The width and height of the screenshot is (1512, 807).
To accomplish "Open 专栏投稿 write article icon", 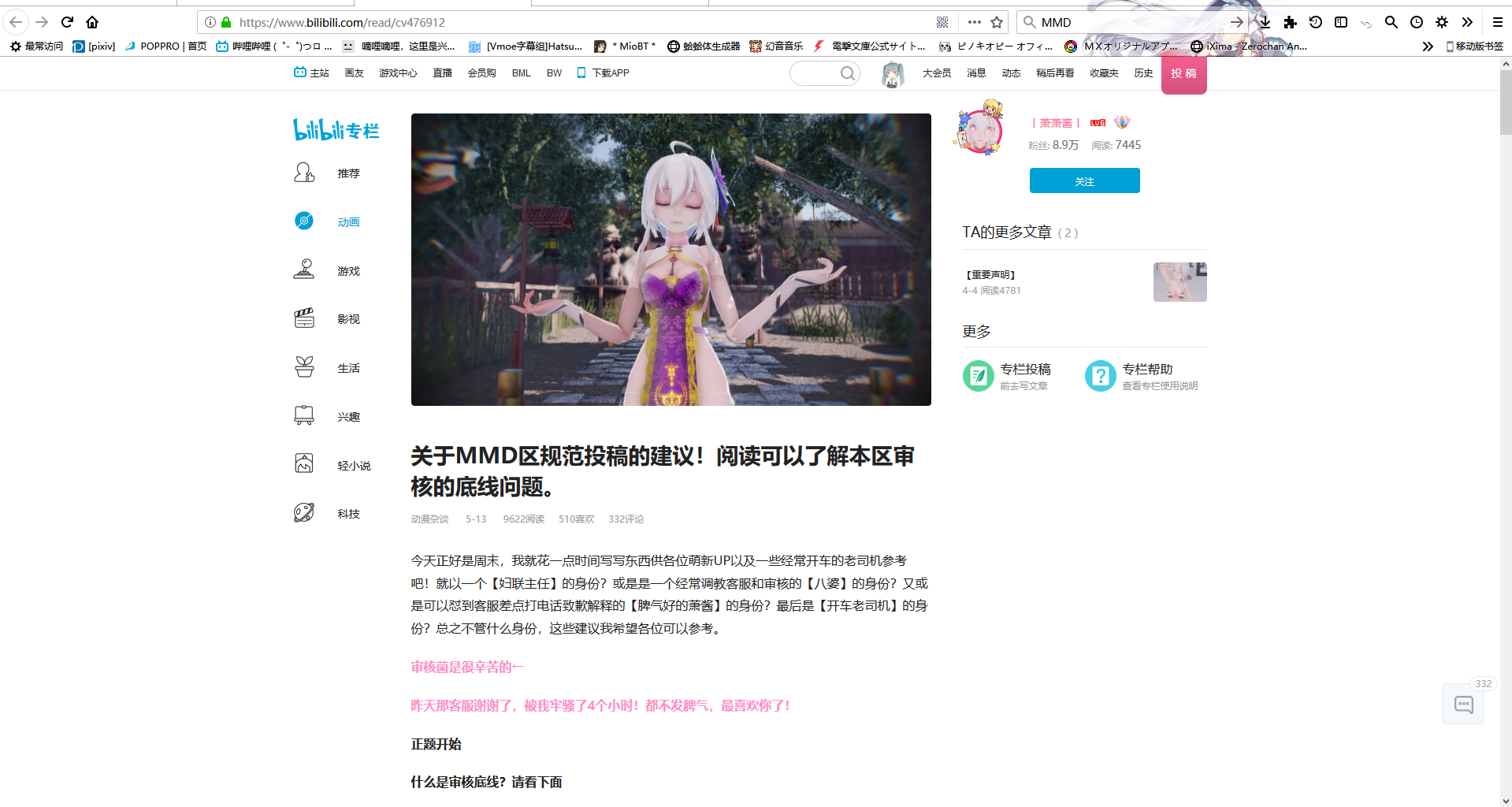I will coord(978,376).
